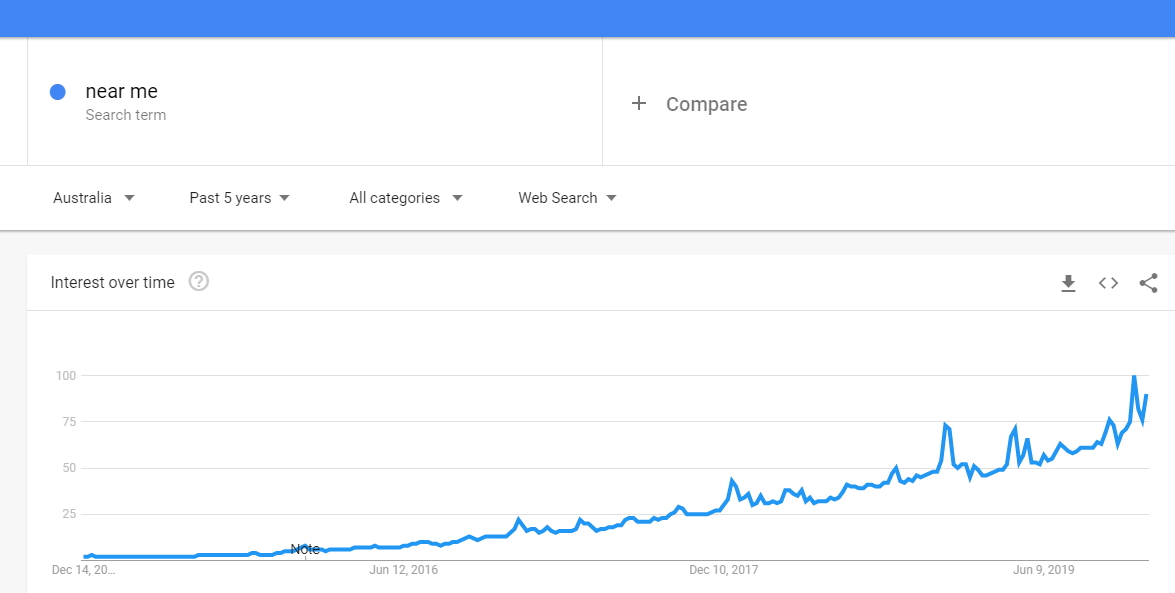Open the All categories dropdown
Screen dimensions: 1175x593
[405, 198]
